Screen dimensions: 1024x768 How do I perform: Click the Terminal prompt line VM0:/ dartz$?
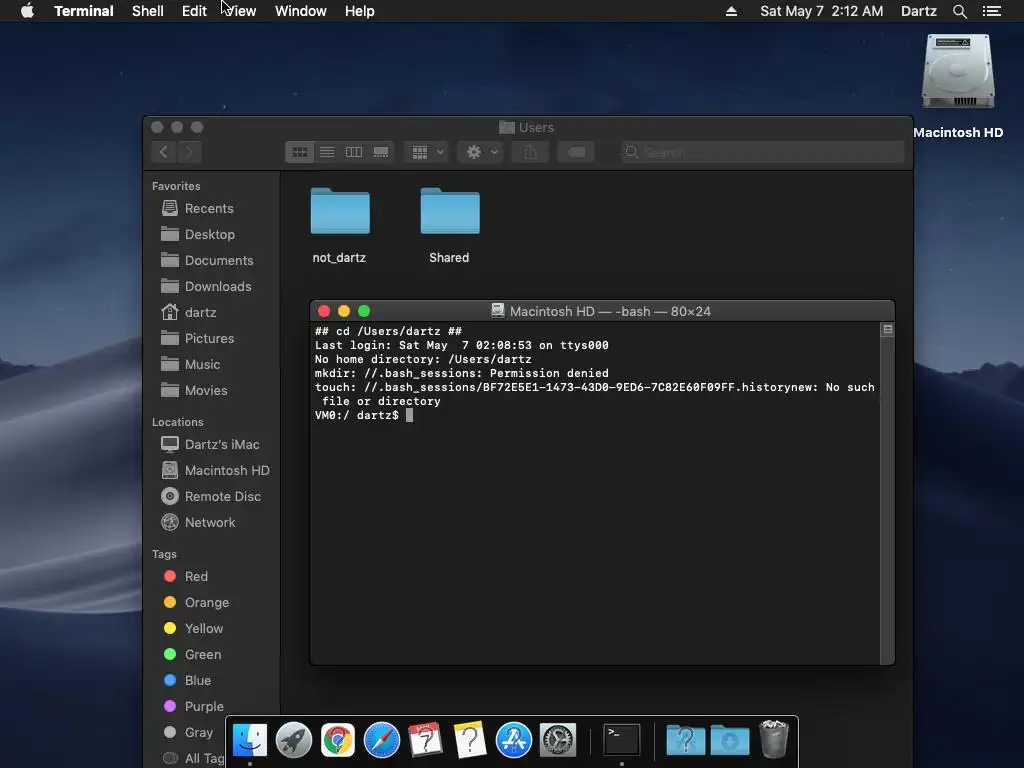point(357,415)
